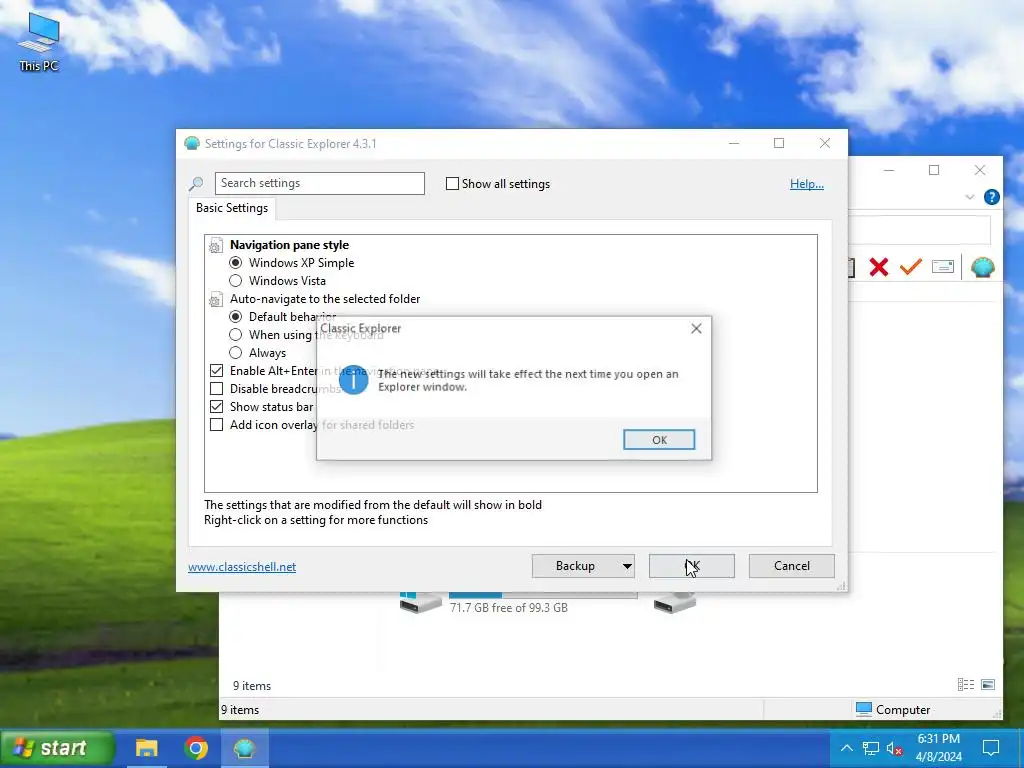Click the orange checkmark properties icon

click(x=910, y=266)
